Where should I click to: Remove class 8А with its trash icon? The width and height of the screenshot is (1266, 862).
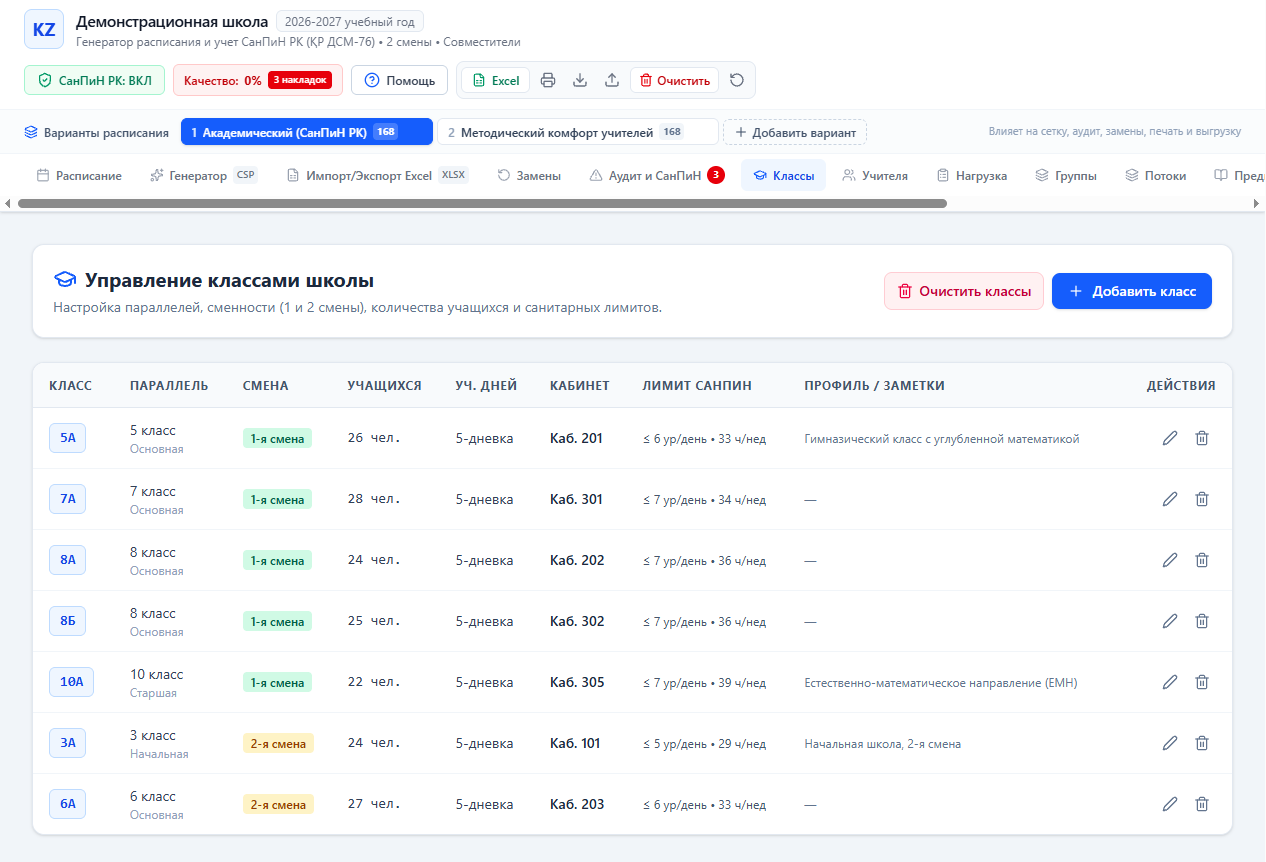[1202, 560]
